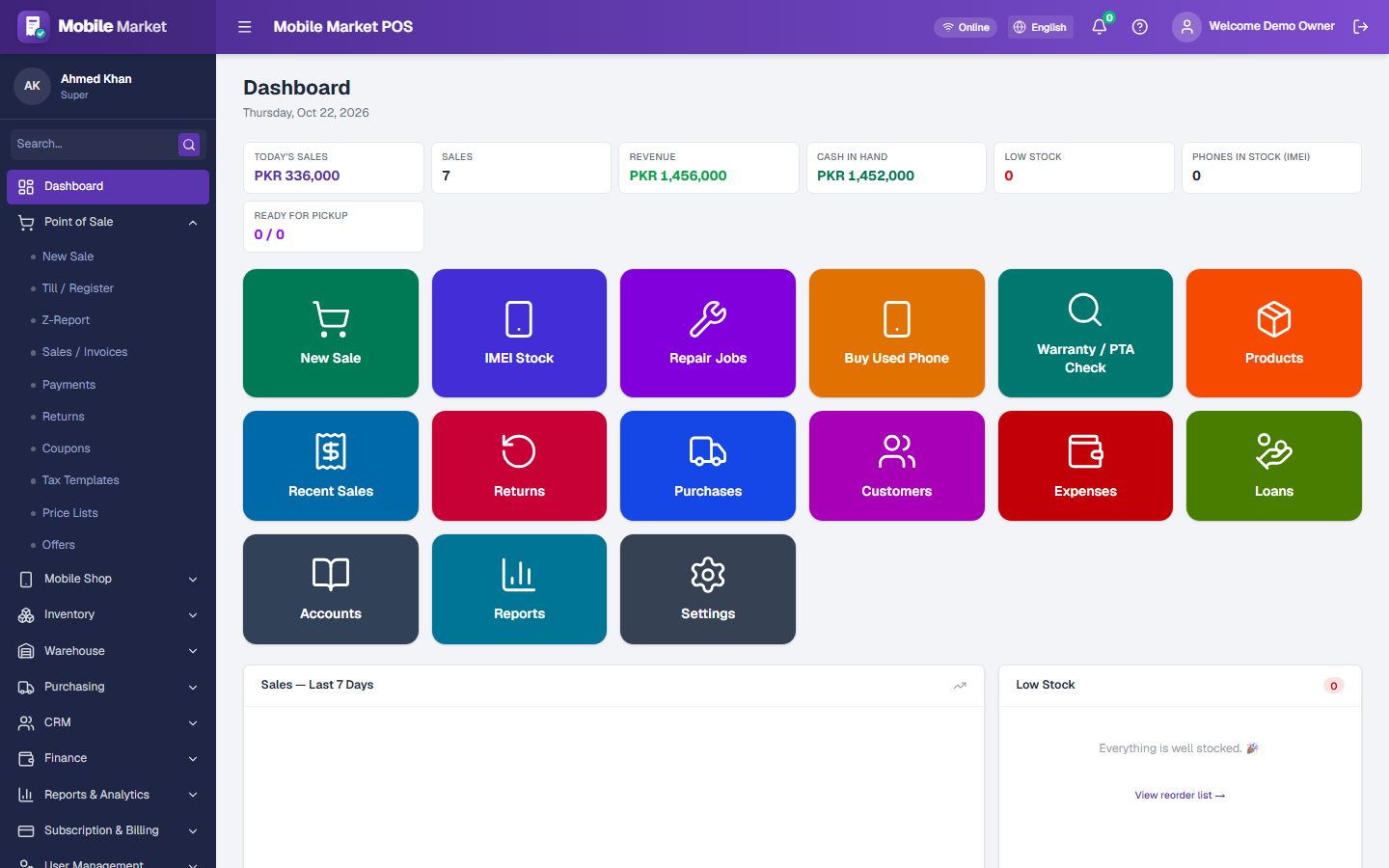Expand the Finance section
This screenshot has width=1389, height=868.
click(x=108, y=758)
